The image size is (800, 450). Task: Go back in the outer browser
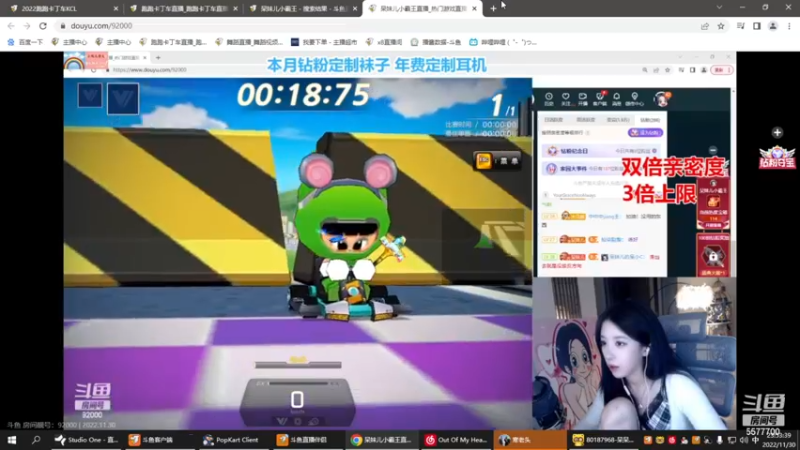click(11, 26)
